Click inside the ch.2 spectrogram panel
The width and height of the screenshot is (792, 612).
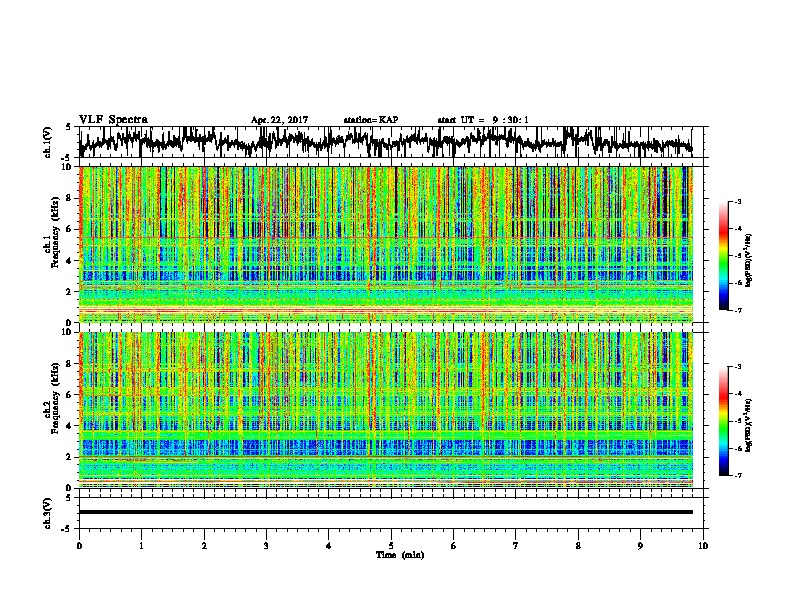(386, 410)
